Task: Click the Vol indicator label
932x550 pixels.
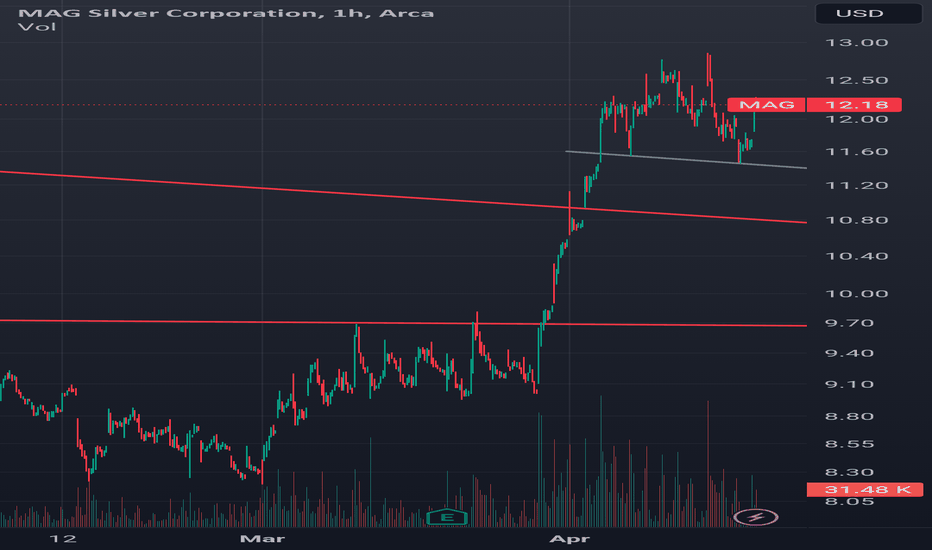Action: 37,27
